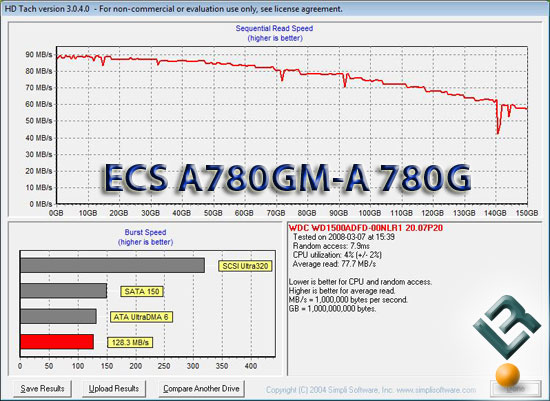This screenshot has height=401, width=550.
Task: Click the 90 MB/s axis label
Action: click(39, 54)
